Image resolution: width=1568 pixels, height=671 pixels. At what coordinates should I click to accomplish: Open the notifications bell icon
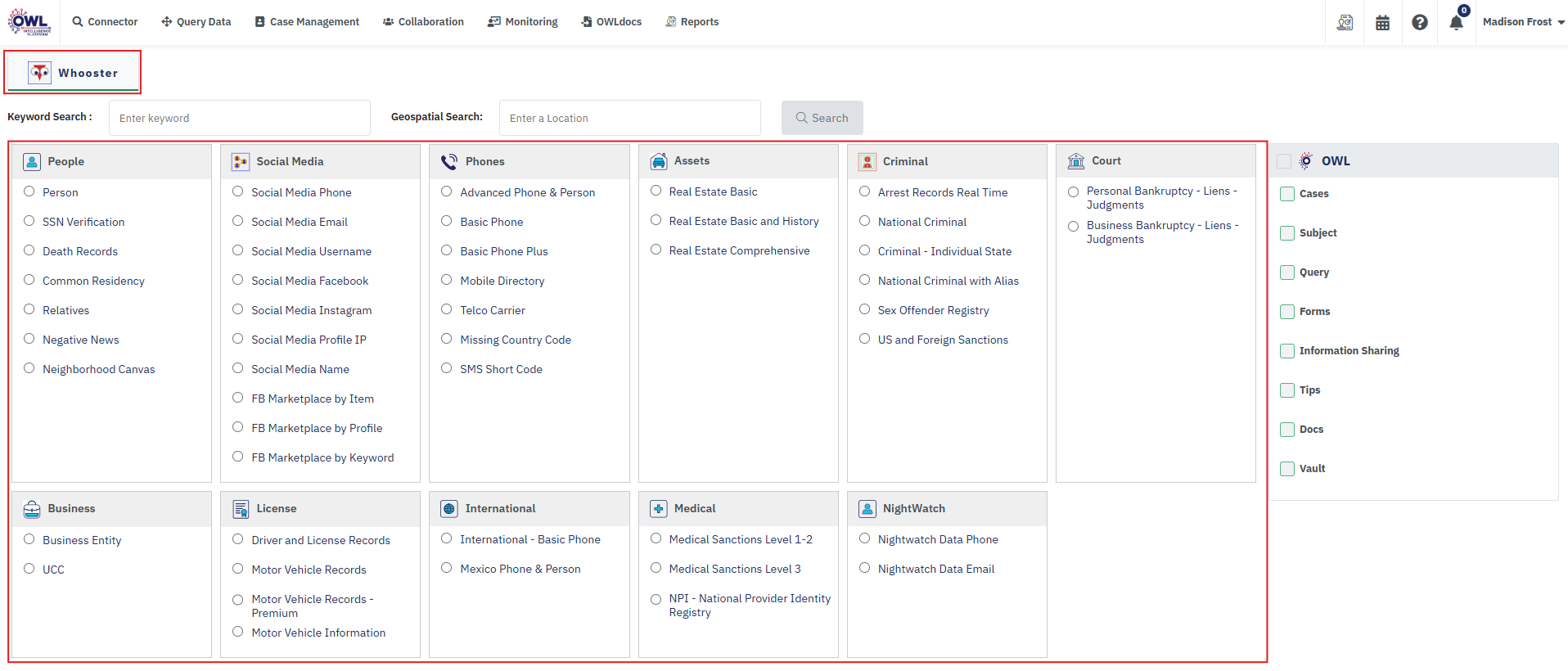pyautogui.click(x=1457, y=23)
